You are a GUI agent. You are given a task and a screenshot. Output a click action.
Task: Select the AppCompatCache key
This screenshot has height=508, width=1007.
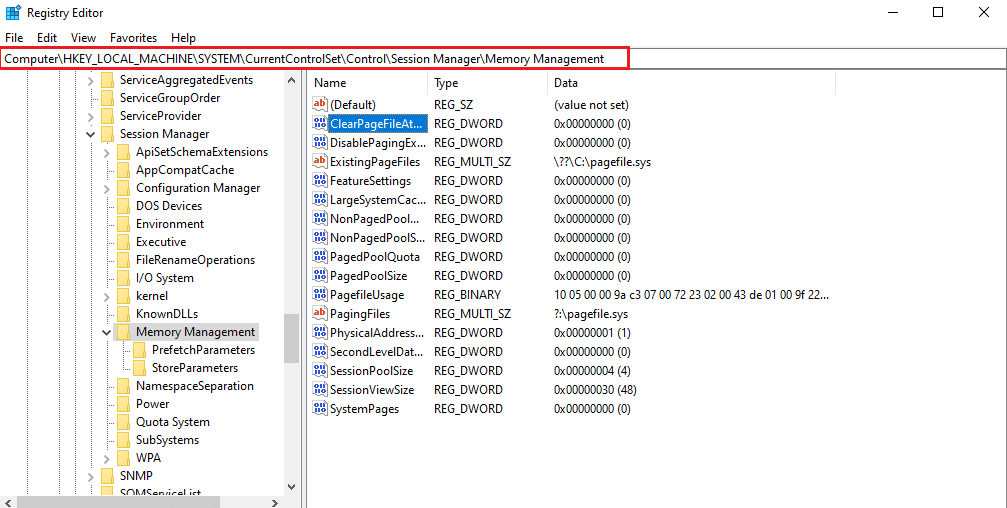(185, 170)
